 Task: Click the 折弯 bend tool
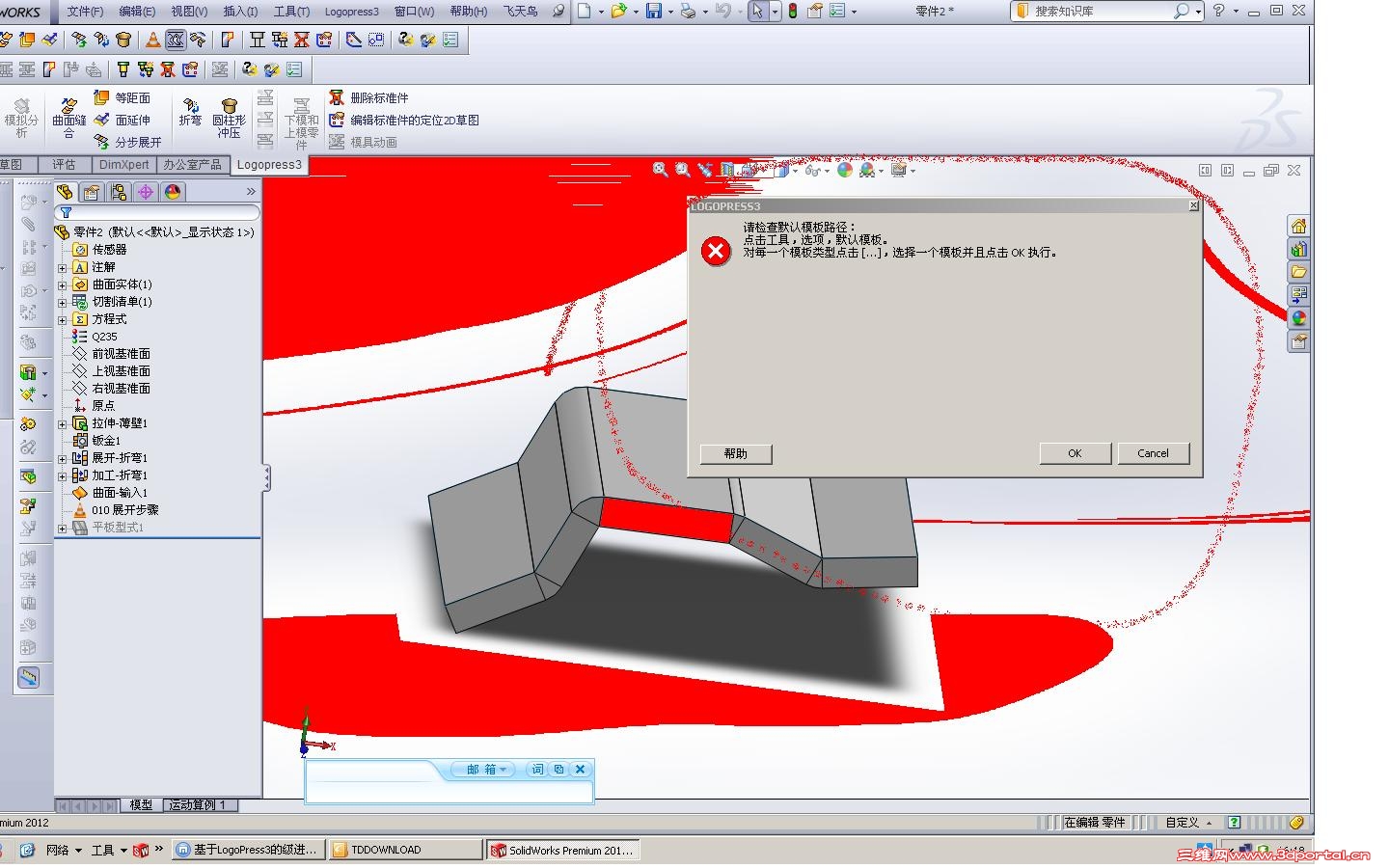190,112
